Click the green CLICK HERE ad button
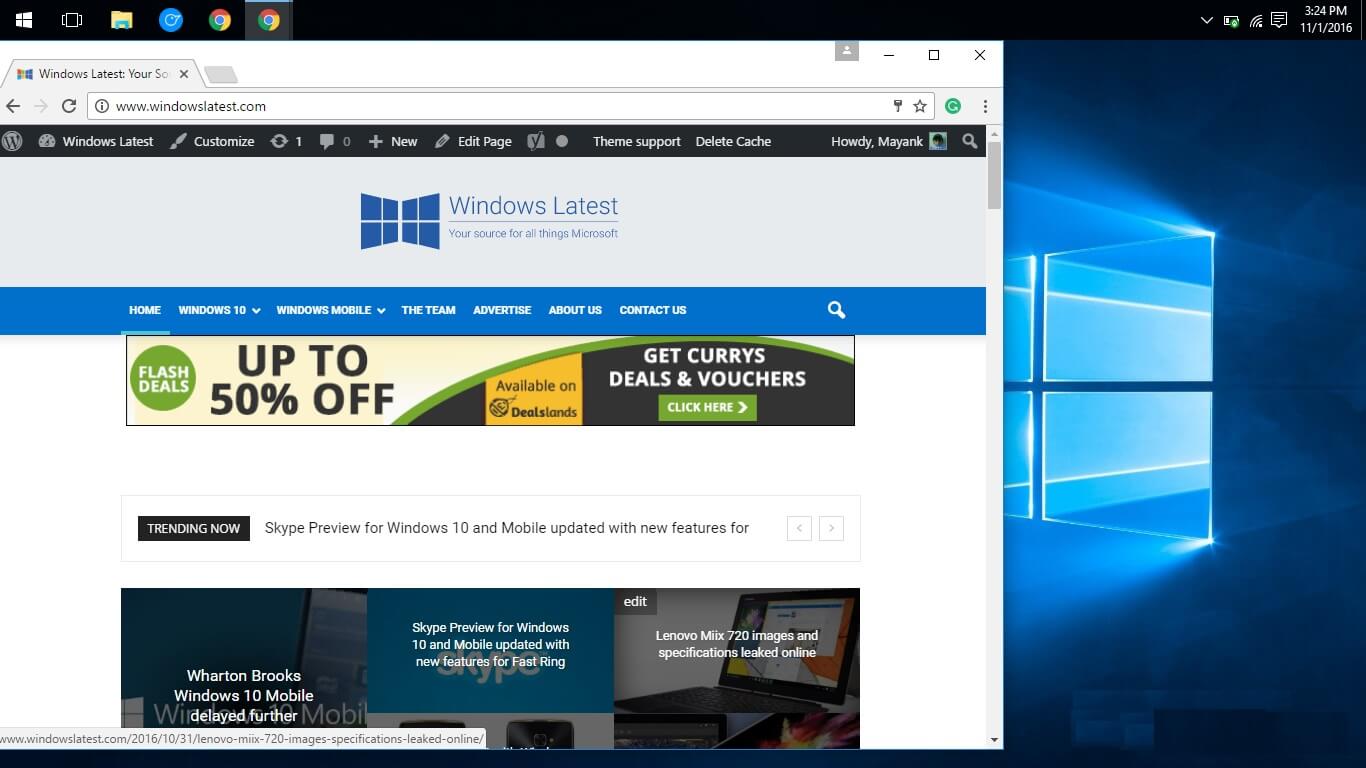The height and width of the screenshot is (768, 1366). [707, 407]
